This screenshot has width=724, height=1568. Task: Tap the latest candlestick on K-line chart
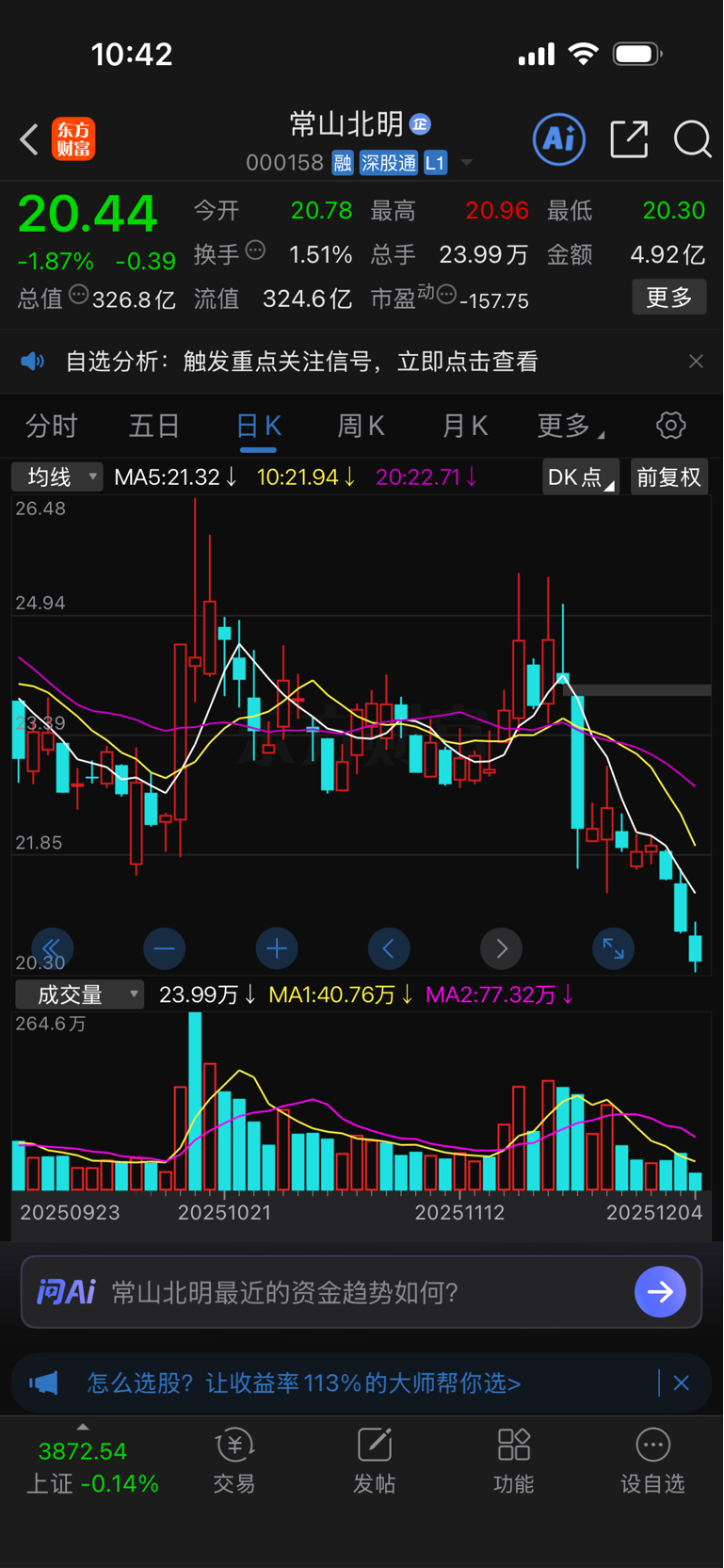click(x=696, y=949)
